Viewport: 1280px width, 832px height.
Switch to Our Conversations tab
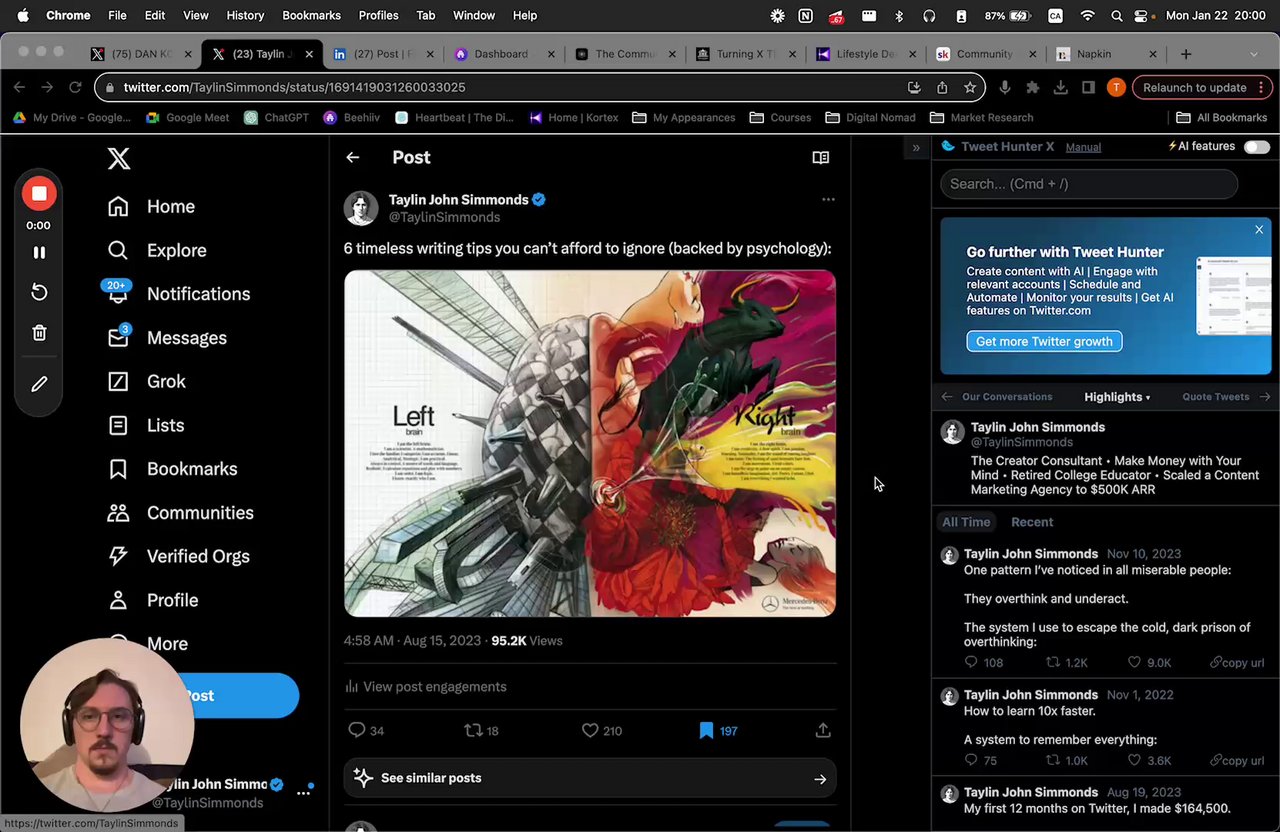[x=1007, y=397]
